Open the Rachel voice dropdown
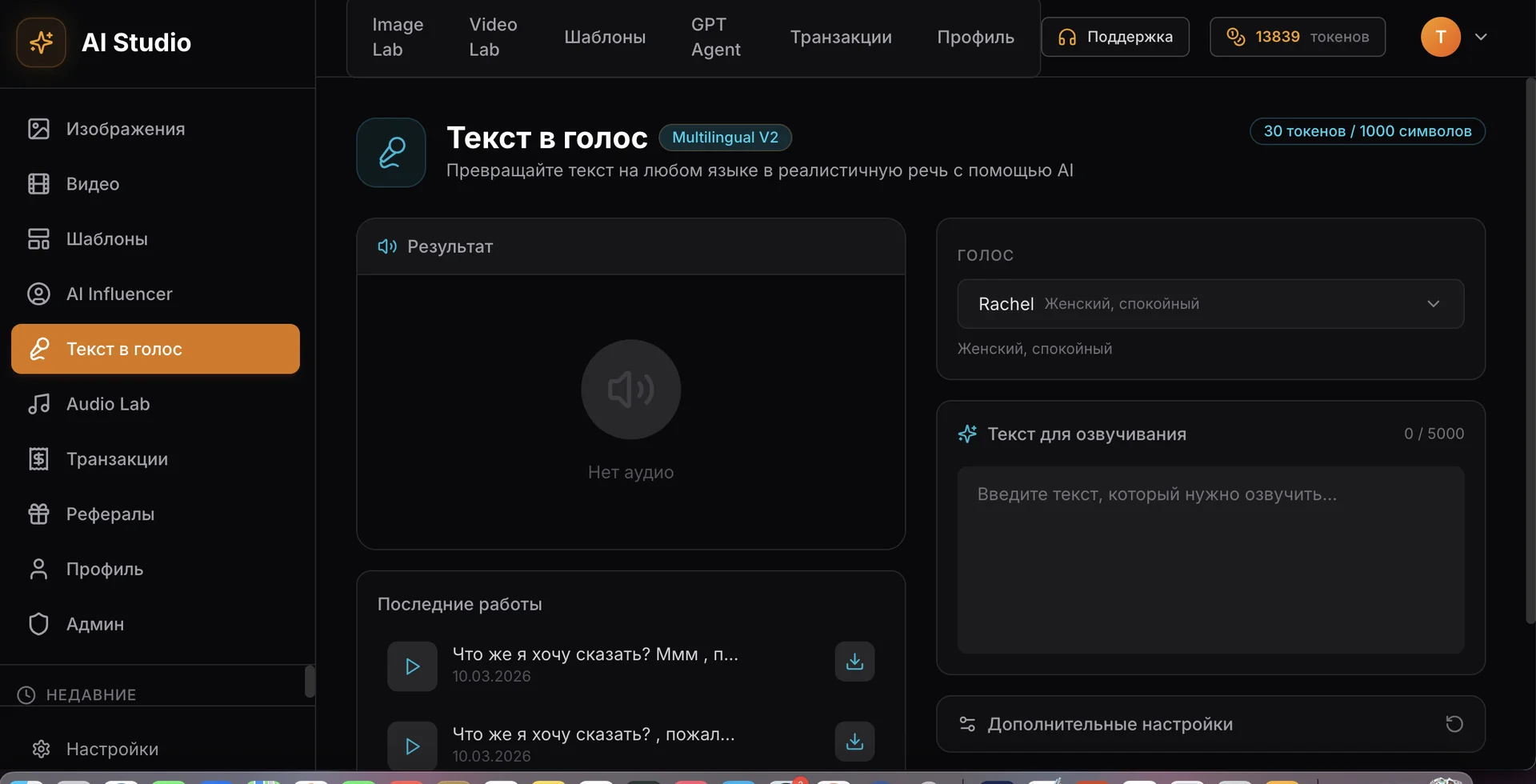The height and width of the screenshot is (784, 1536). pyautogui.click(x=1210, y=304)
